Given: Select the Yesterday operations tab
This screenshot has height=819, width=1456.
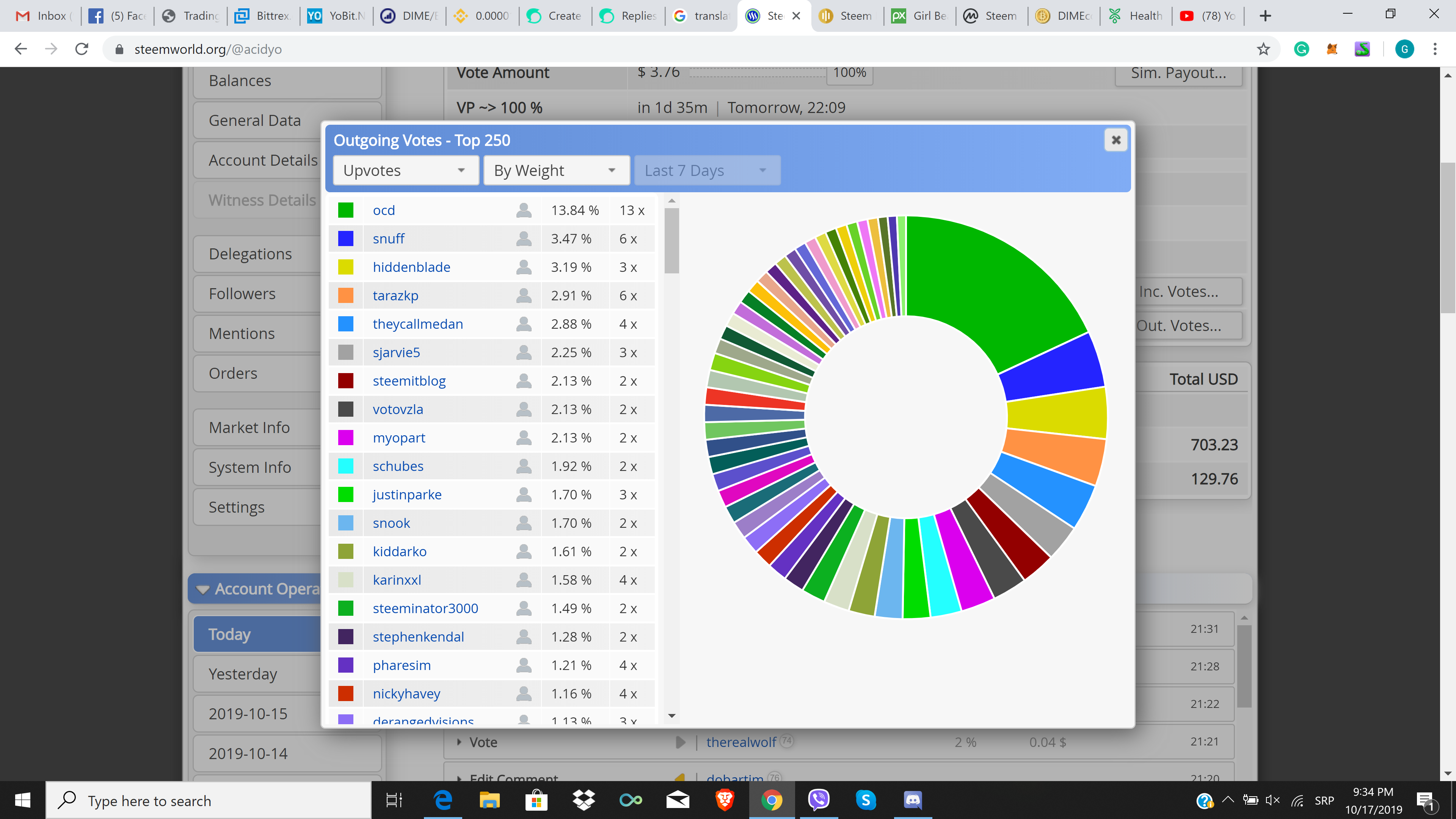Looking at the screenshot, I should point(243,674).
